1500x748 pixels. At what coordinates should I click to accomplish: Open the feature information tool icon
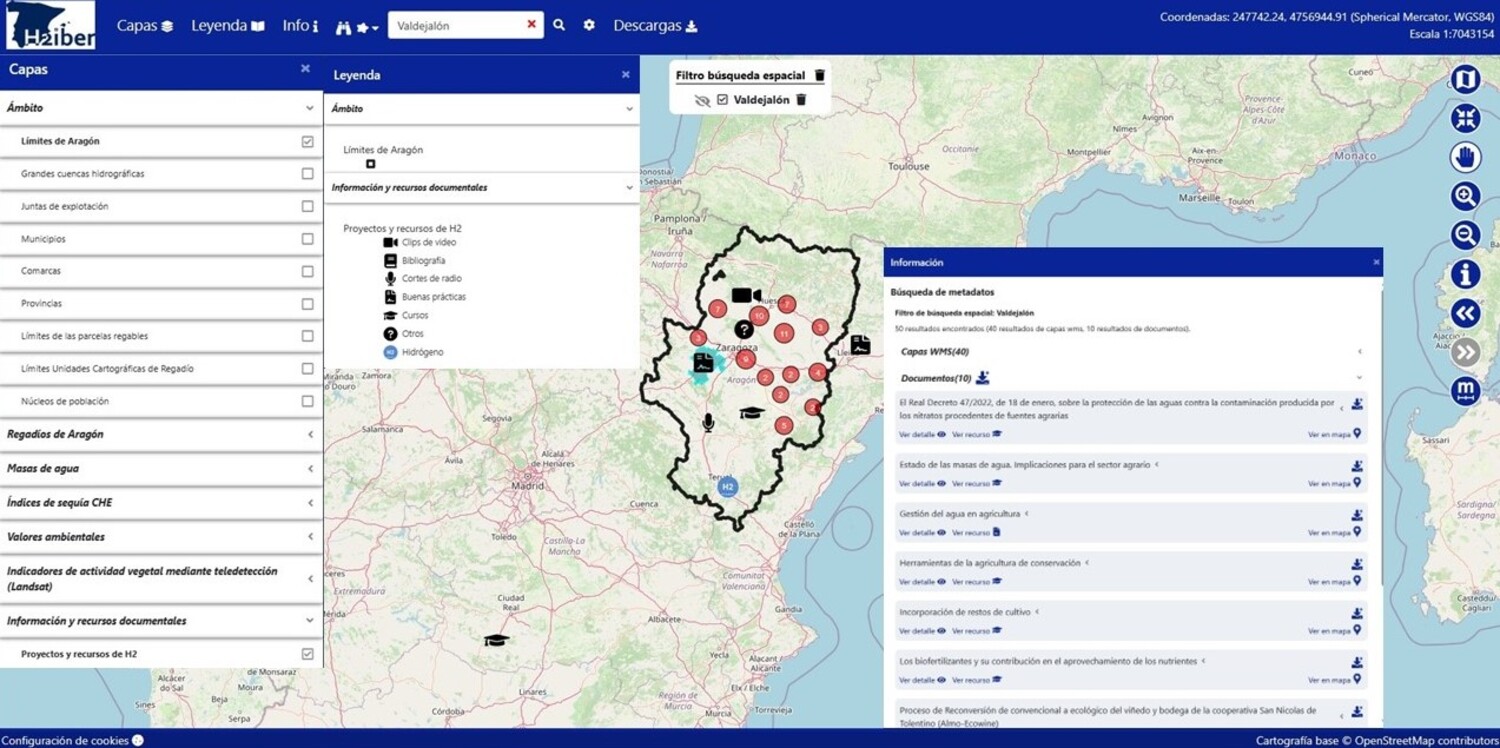coord(1465,274)
